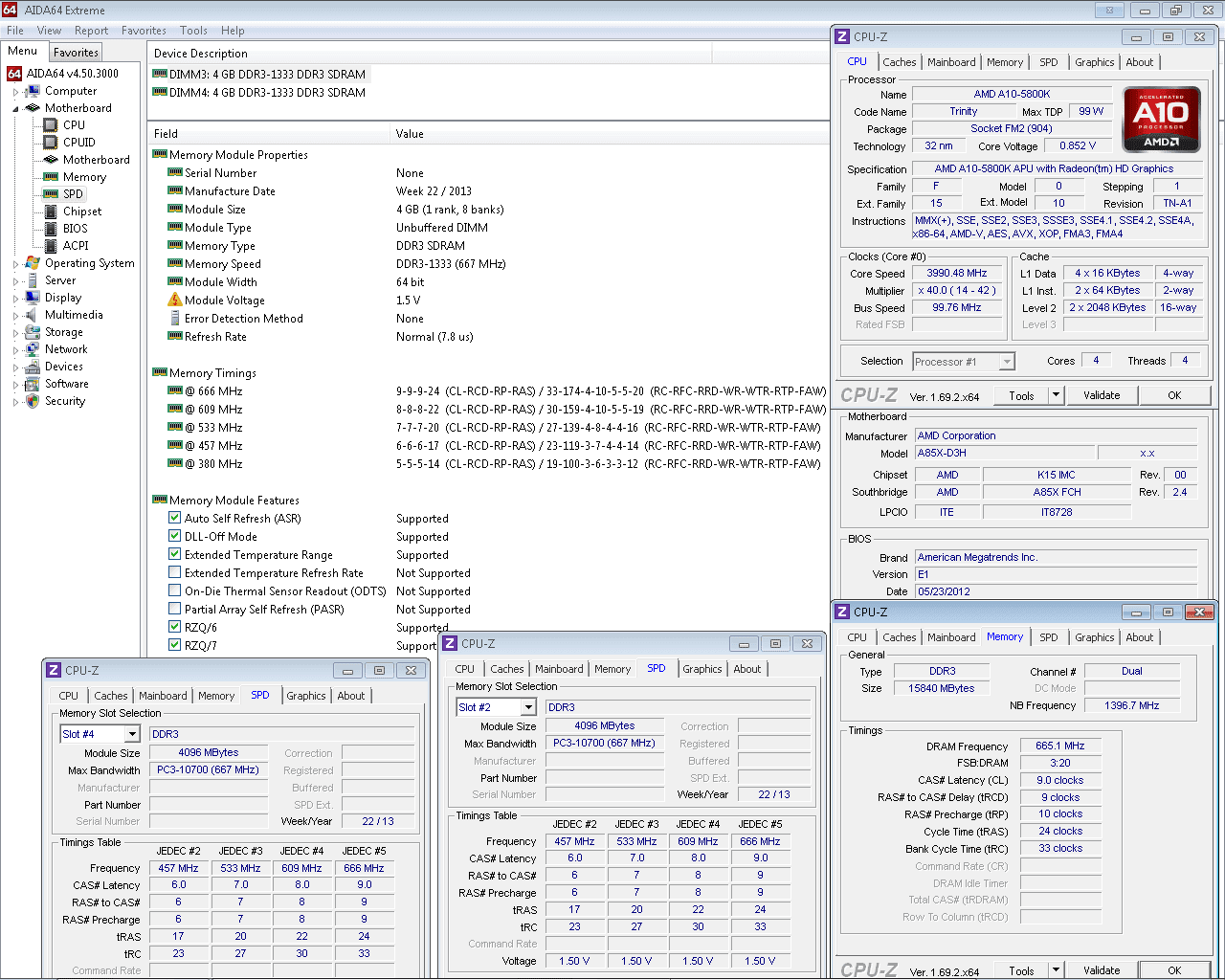Switch to the Favorites tab in AIDA64
1225x980 pixels.
(76, 53)
